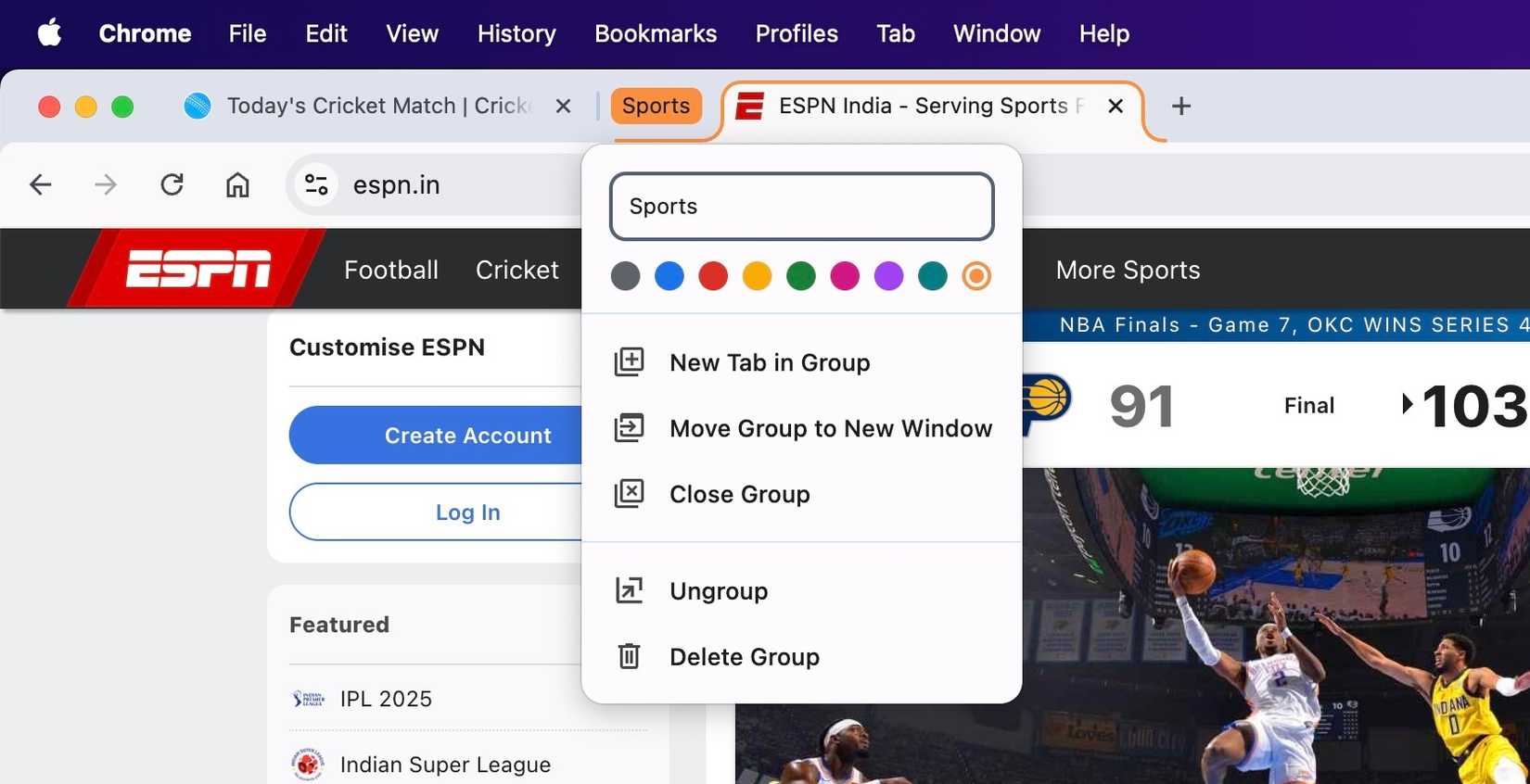Screen dimensions: 1530x784
Task: Open the home page
Action: click(237, 184)
